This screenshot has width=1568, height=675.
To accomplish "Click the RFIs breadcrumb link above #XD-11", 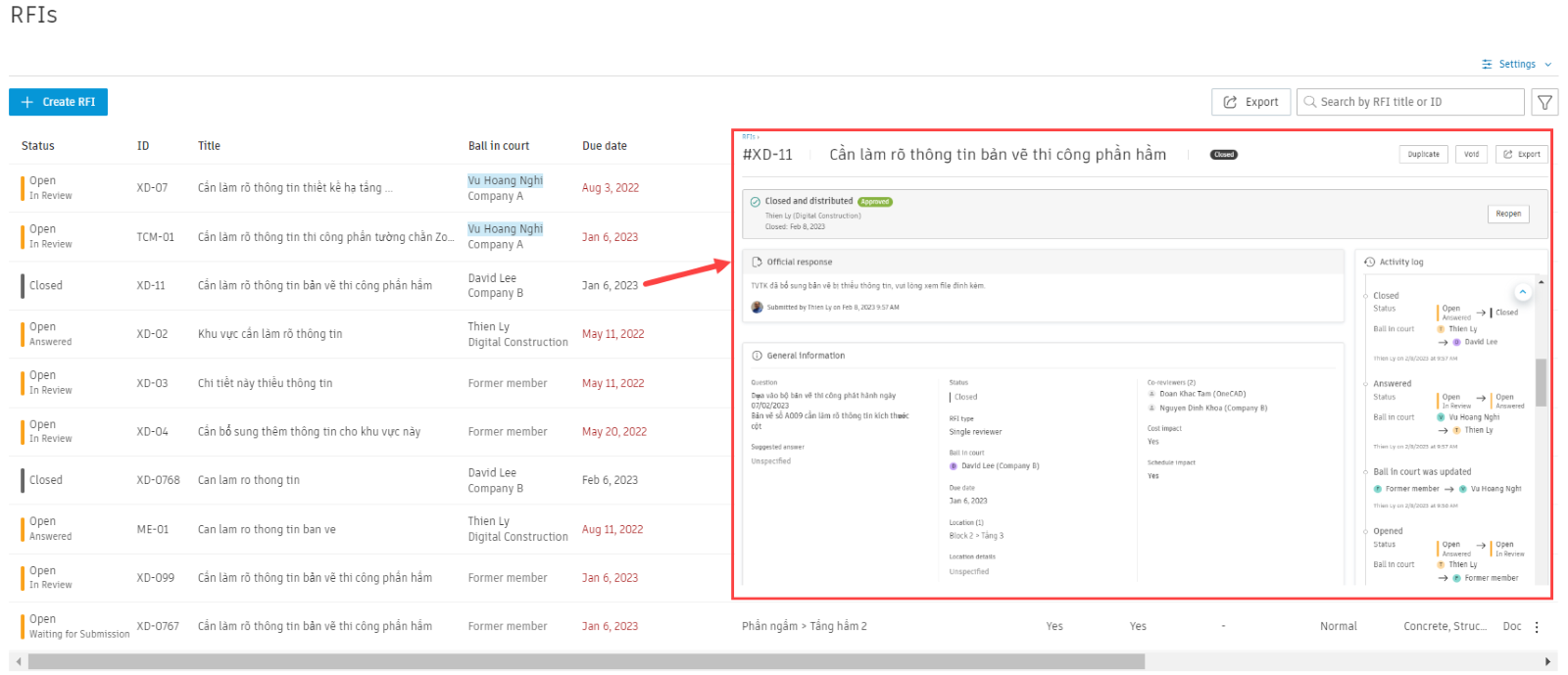I will [749, 137].
